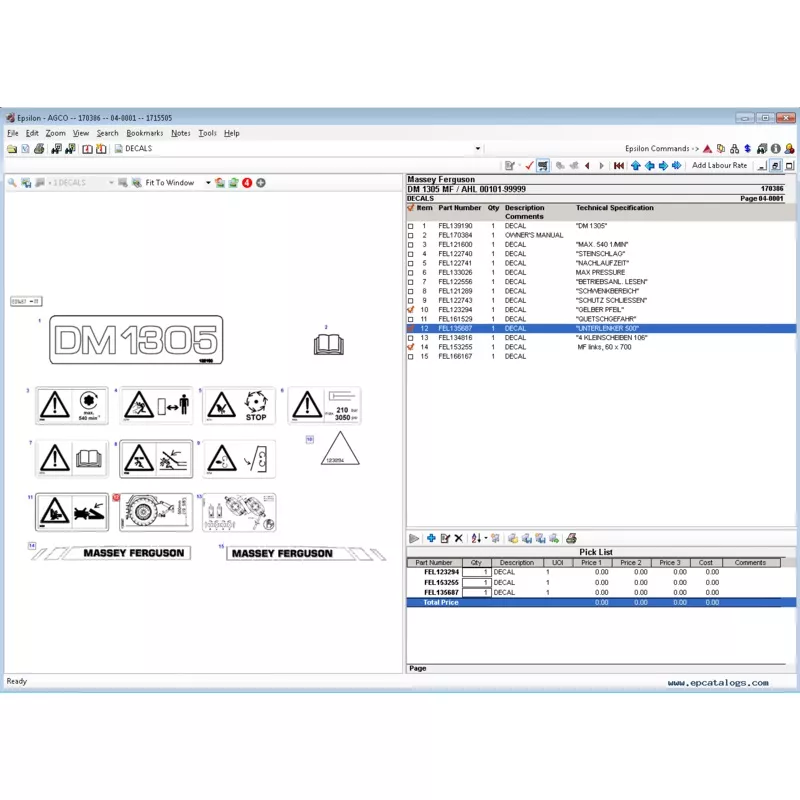Viewport: 800px width, 800px height.
Task: Tick the checkbox for item 15 FEL166167
Action: (x=411, y=357)
